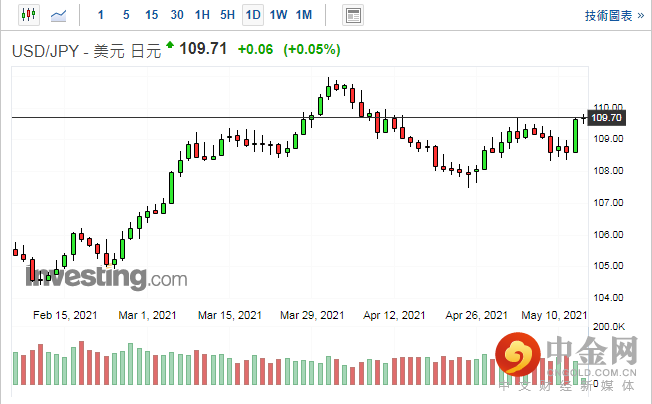Image resolution: width=652 pixels, height=404 pixels.
Task: Click the 109.00 price axis label
Action: click(x=608, y=139)
